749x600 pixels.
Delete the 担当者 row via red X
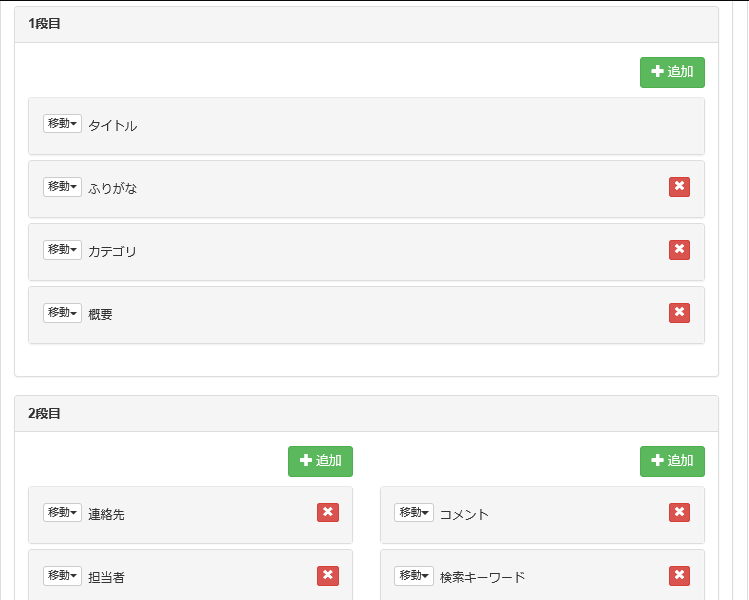click(x=327, y=576)
